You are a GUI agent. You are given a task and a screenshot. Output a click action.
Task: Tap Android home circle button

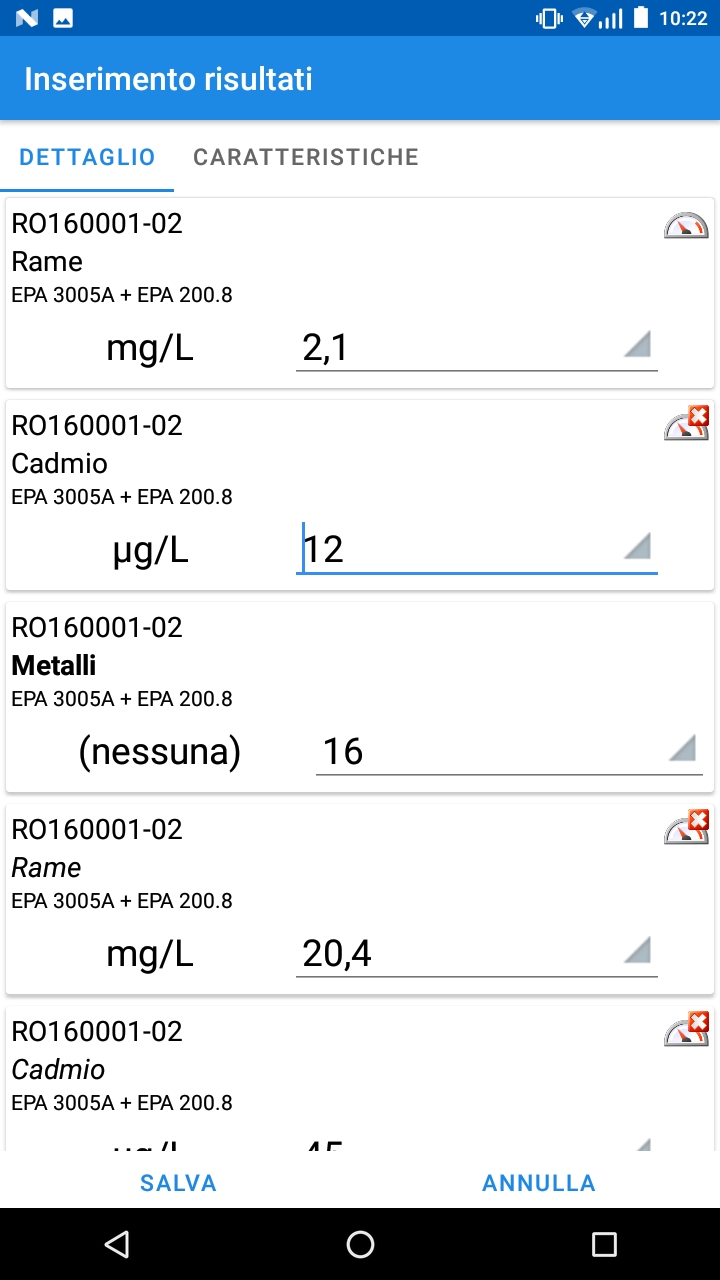click(360, 1244)
